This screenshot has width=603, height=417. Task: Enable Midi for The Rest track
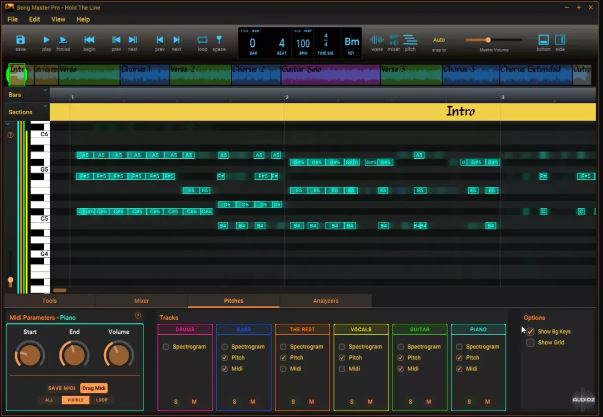click(283, 369)
